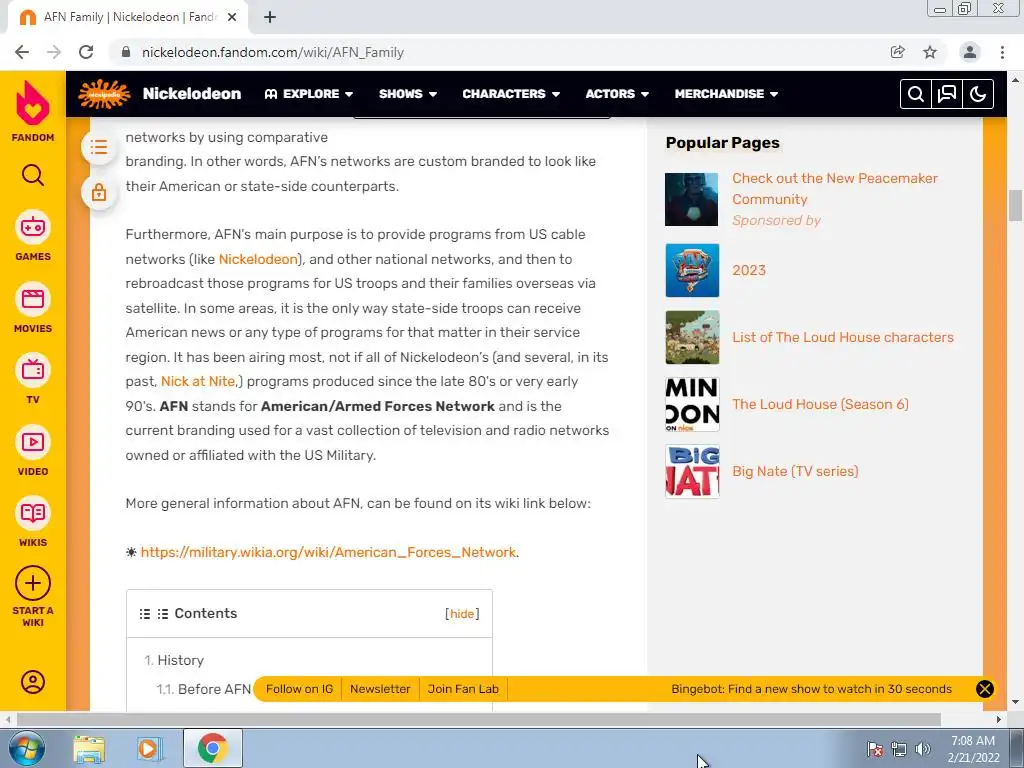
Task: Open the Movies section icon
Action: click(x=33, y=299)
